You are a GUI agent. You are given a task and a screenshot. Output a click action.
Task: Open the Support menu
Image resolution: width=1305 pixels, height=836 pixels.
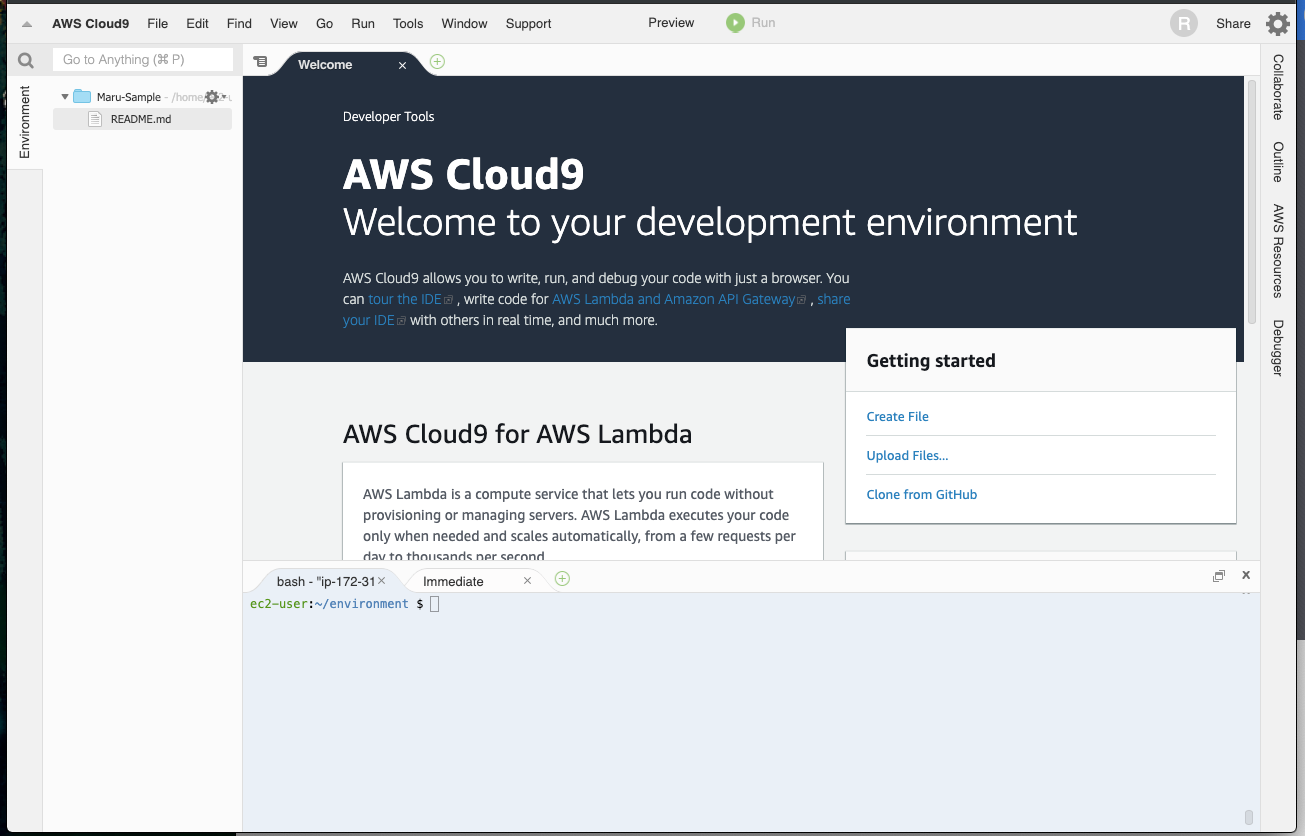point(528,23)
